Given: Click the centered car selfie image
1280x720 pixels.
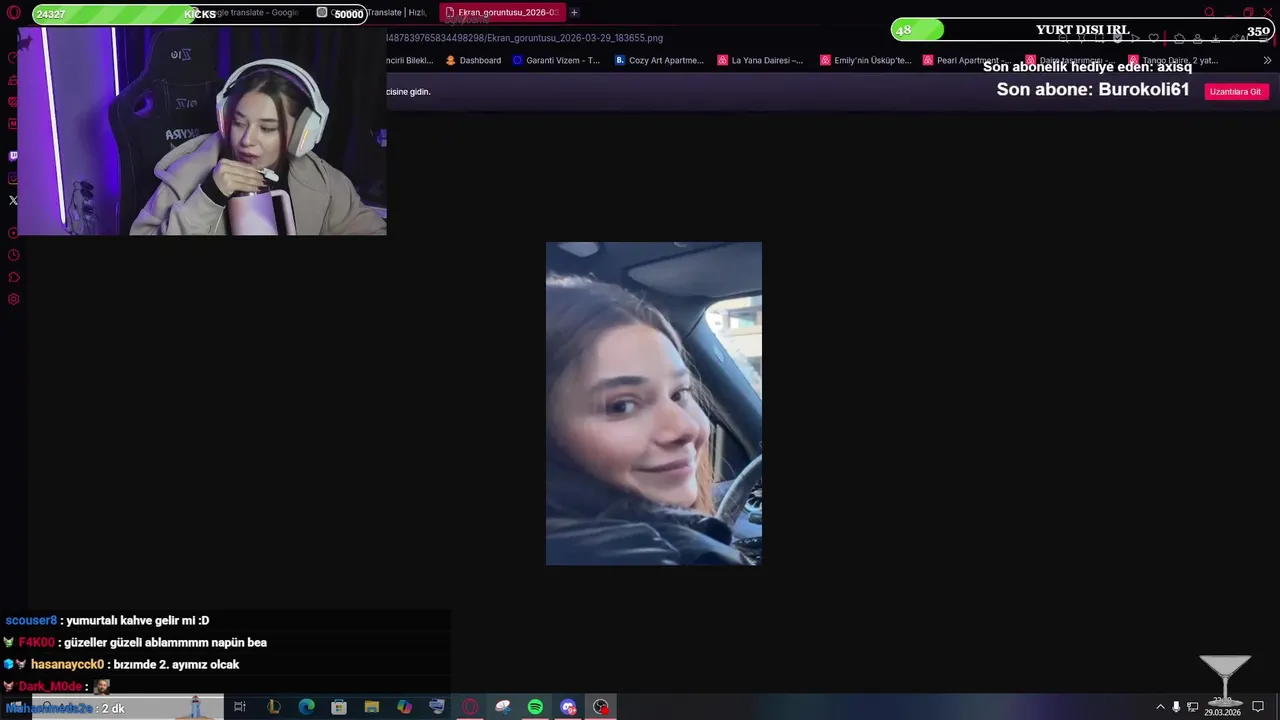Looking at the screenshot, I should tap(654, 403).
